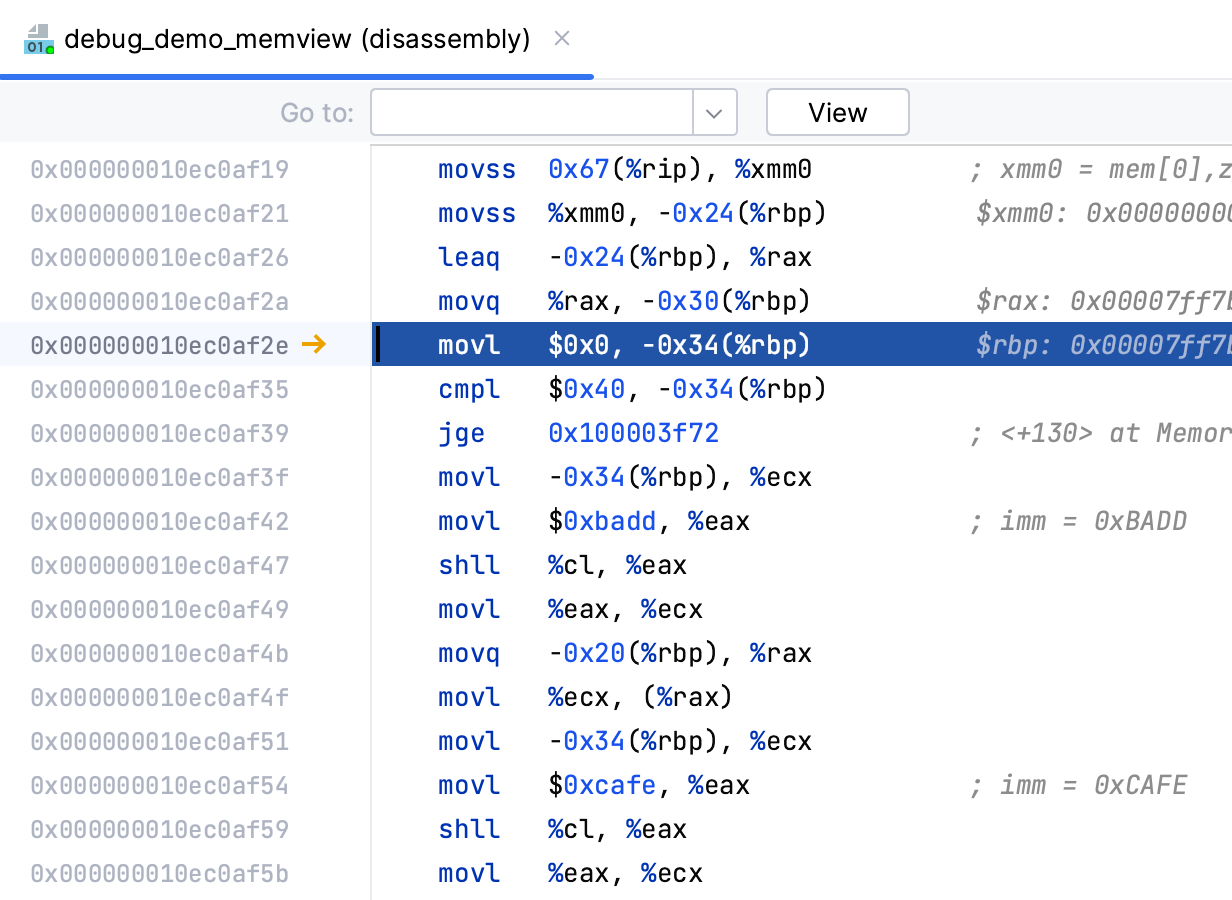Click the orange execution point arrow
Screen dimensions: 1232x900
(x=314, y=345)
